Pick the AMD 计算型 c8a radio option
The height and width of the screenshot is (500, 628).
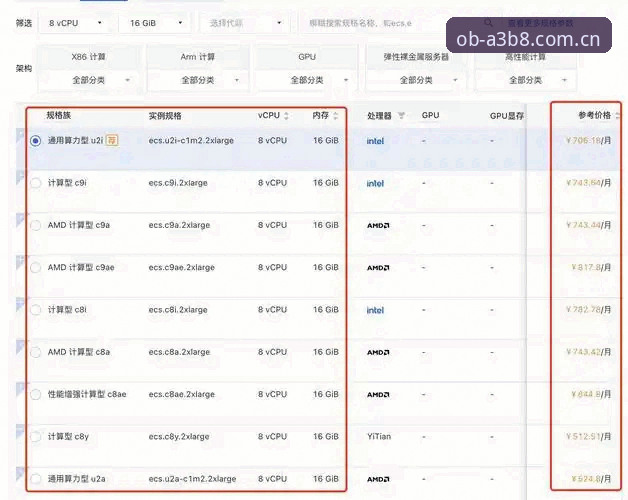(36, 352)
